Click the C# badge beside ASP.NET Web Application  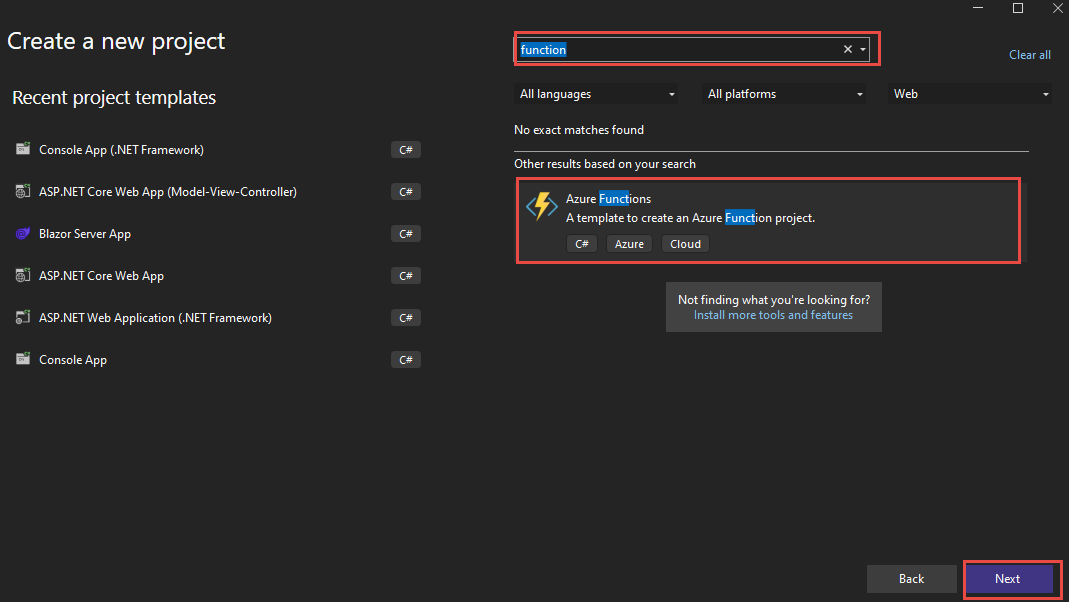(x=406, y=317)
